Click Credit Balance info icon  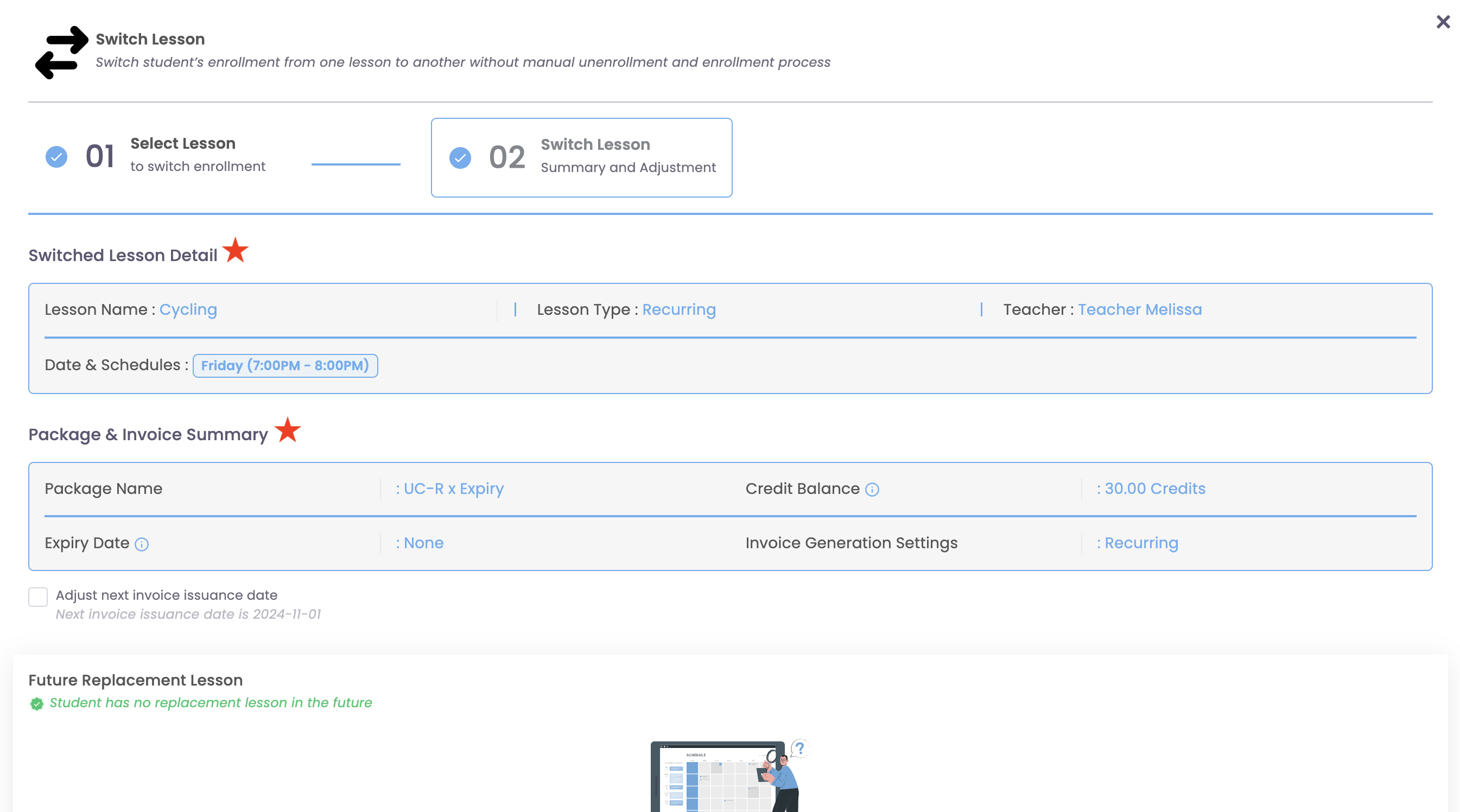pos(872,490)
